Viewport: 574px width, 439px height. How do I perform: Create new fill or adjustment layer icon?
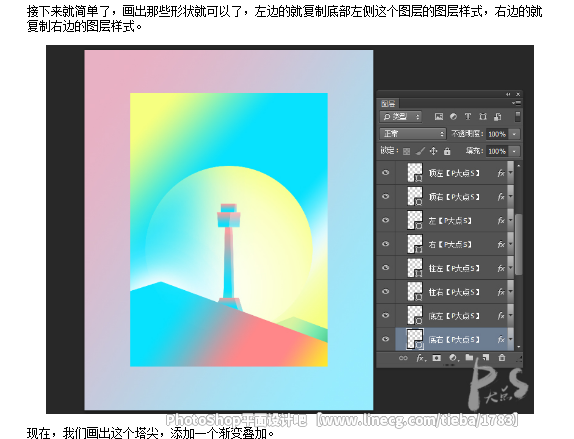453,358
